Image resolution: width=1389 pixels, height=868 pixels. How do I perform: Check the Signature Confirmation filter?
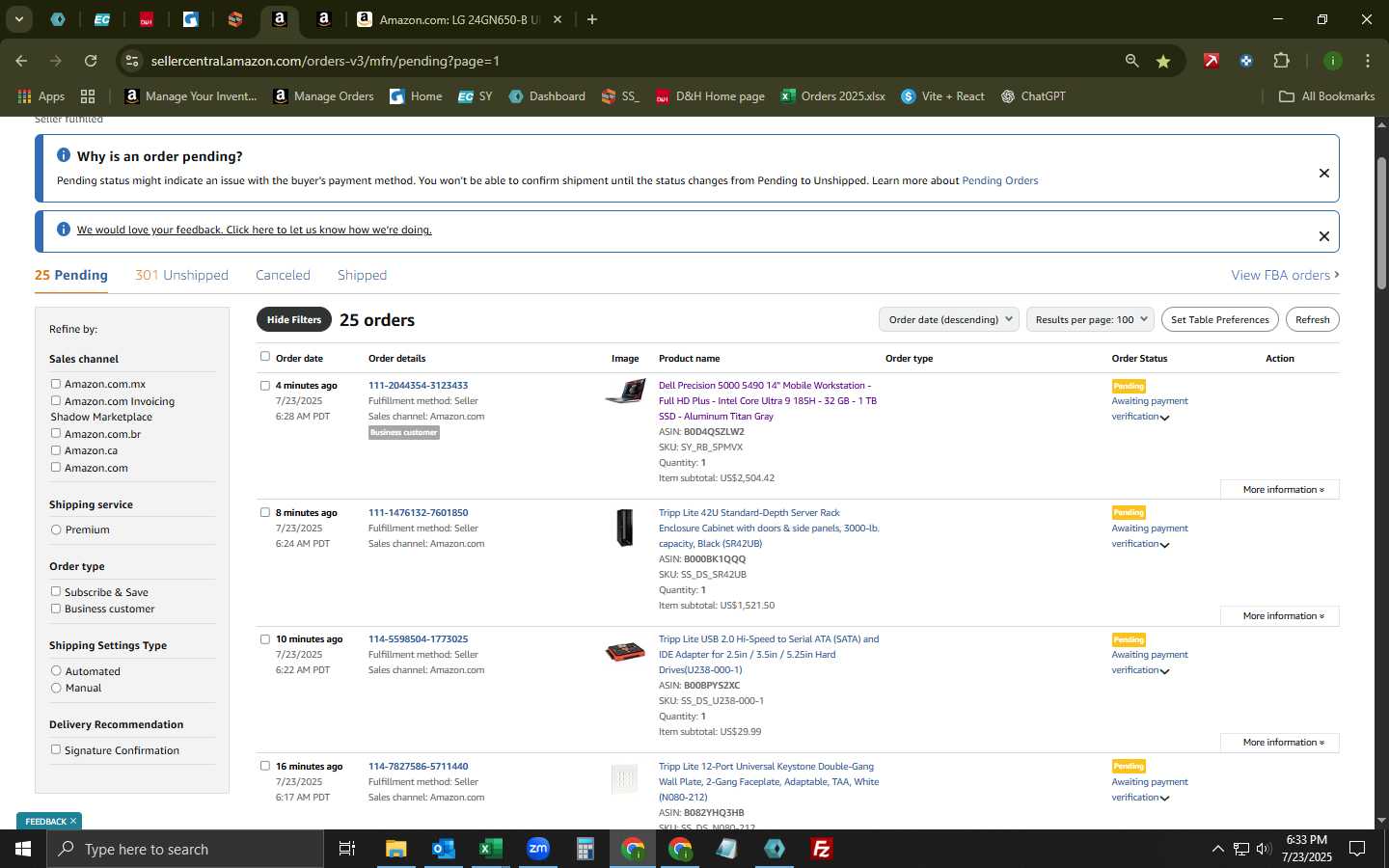pos(56,750)
